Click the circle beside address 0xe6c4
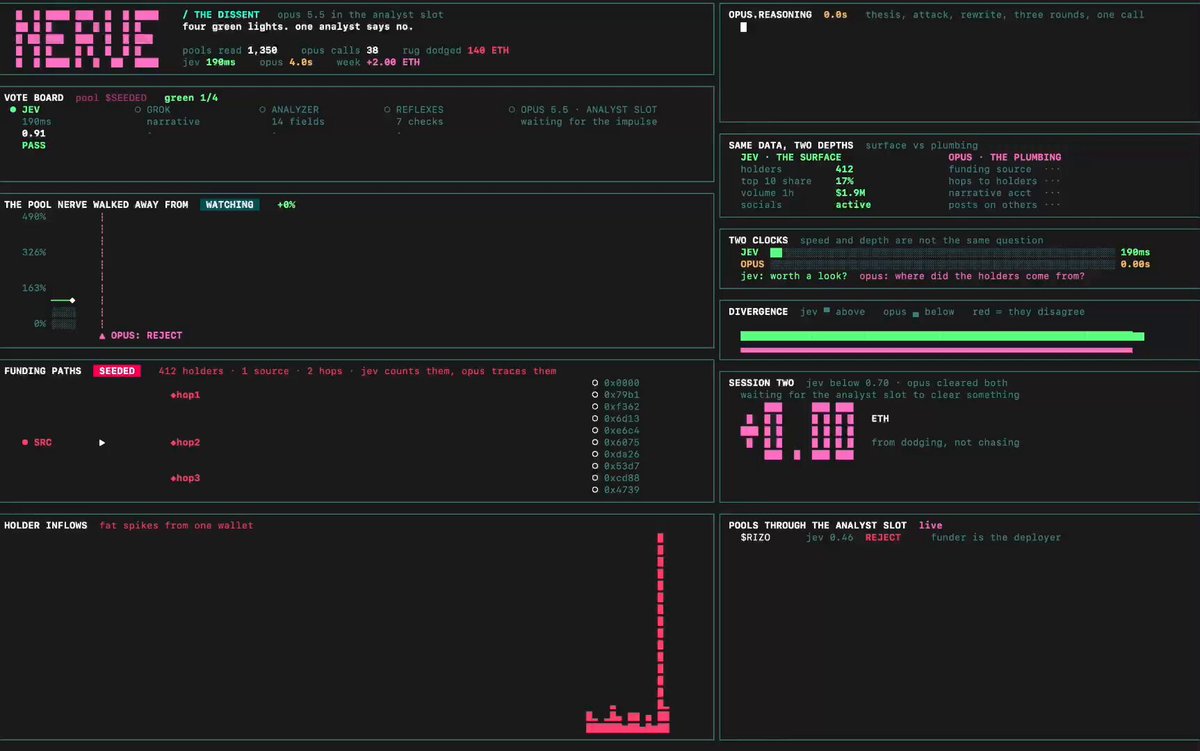Image resolution: width=1200 pixels, height=751 pixels. [x=595, y=430]
